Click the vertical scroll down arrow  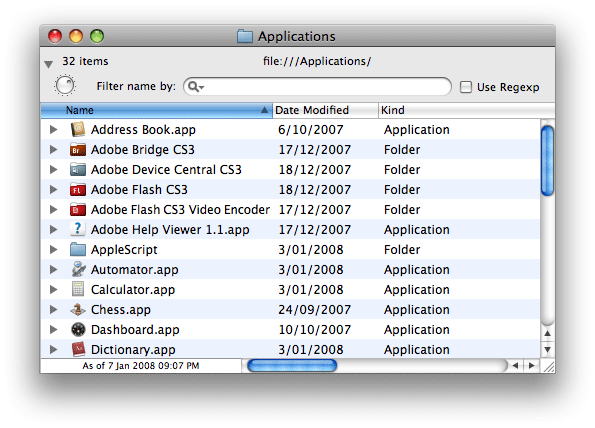pos(547,349)
